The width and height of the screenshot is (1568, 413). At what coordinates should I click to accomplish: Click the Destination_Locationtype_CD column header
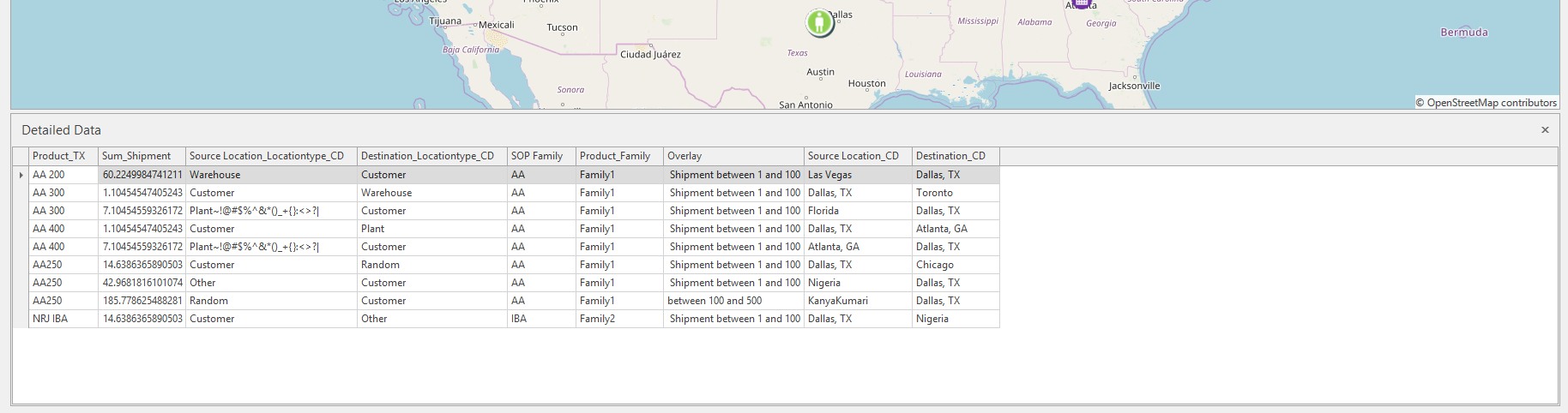[432, 156]
